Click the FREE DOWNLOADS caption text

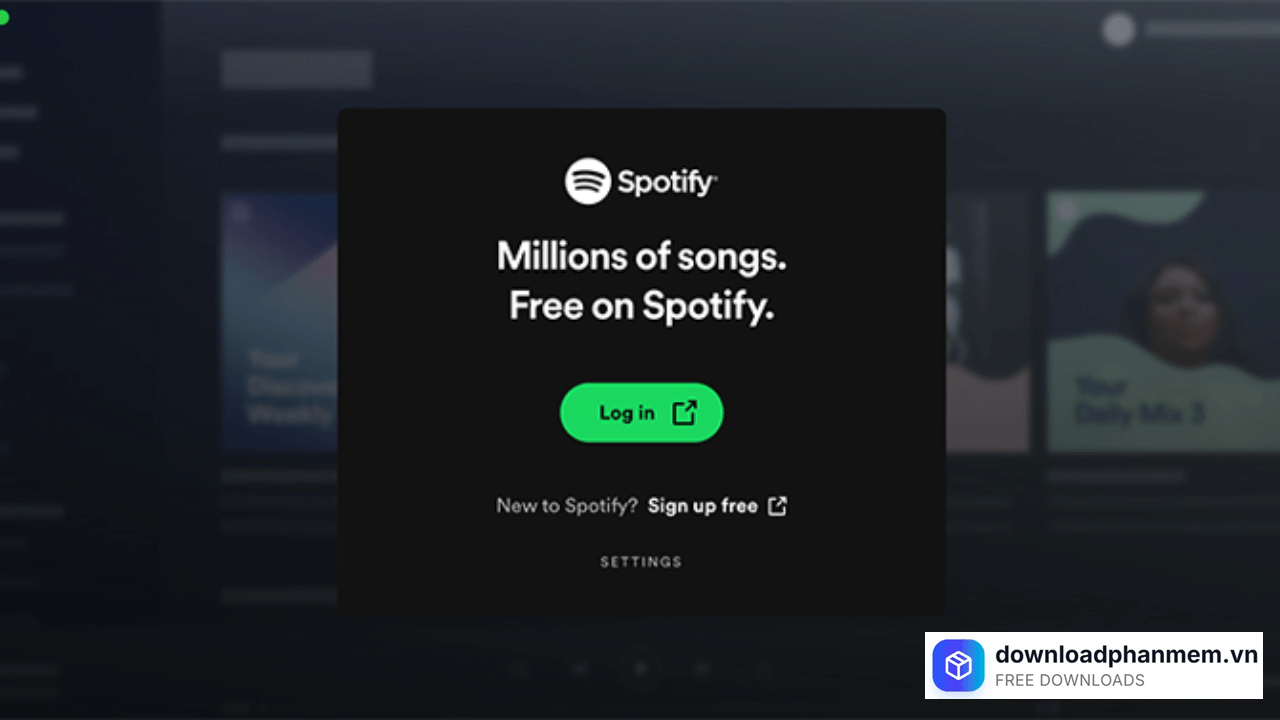point(1070,680)
